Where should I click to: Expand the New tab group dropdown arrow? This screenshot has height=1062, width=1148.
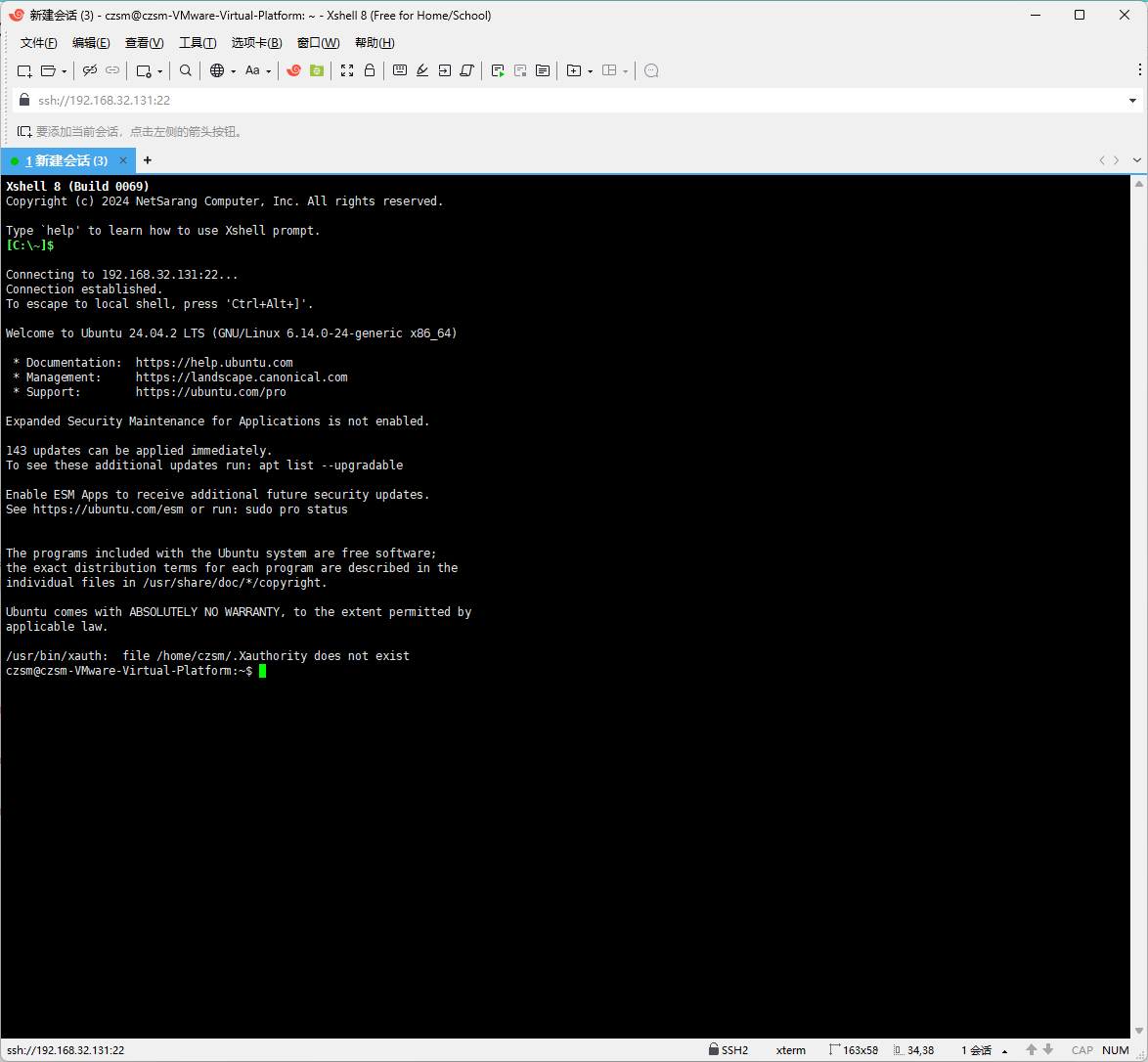point(590,71)
